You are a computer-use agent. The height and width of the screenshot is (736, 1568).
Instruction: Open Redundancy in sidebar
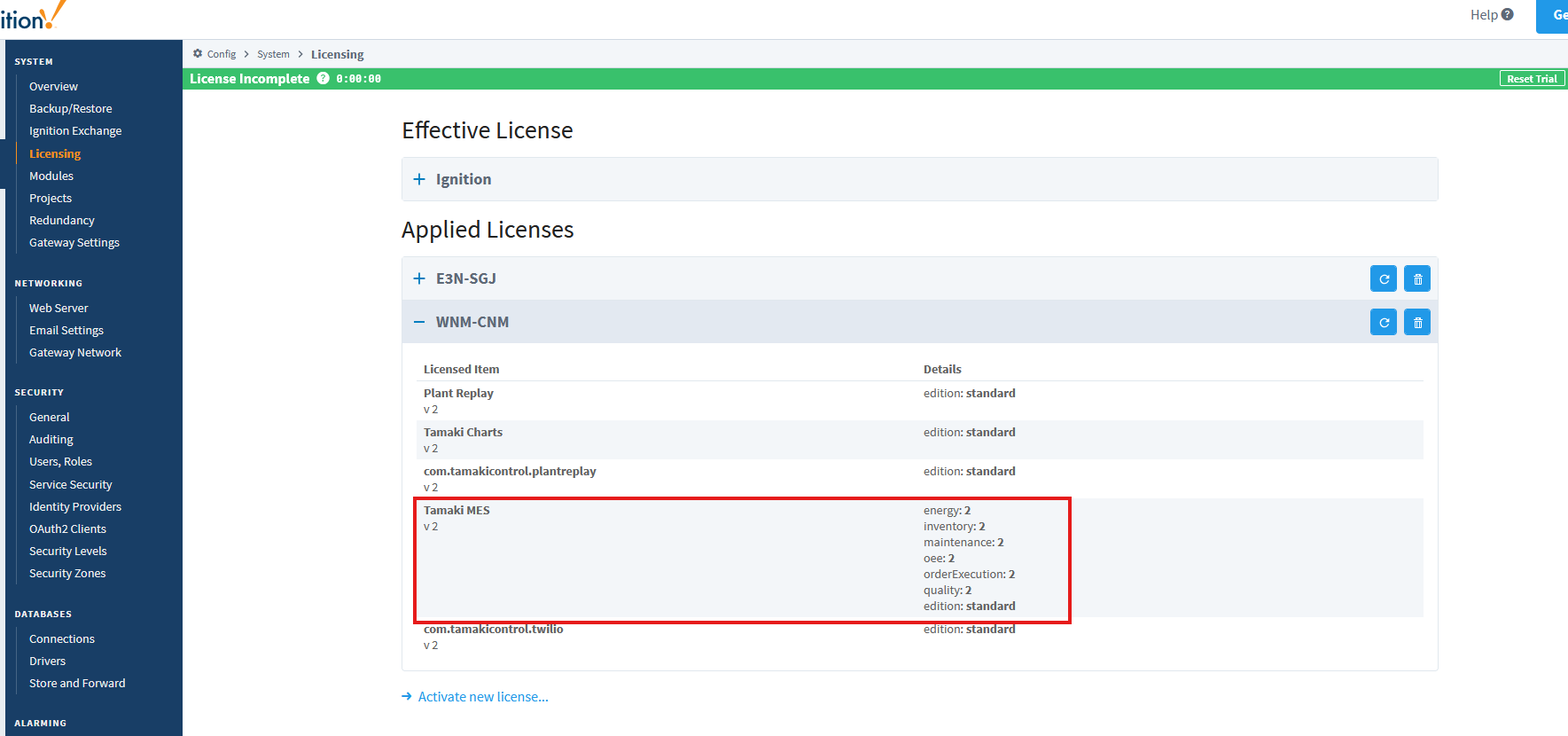(x=62, y=220)
